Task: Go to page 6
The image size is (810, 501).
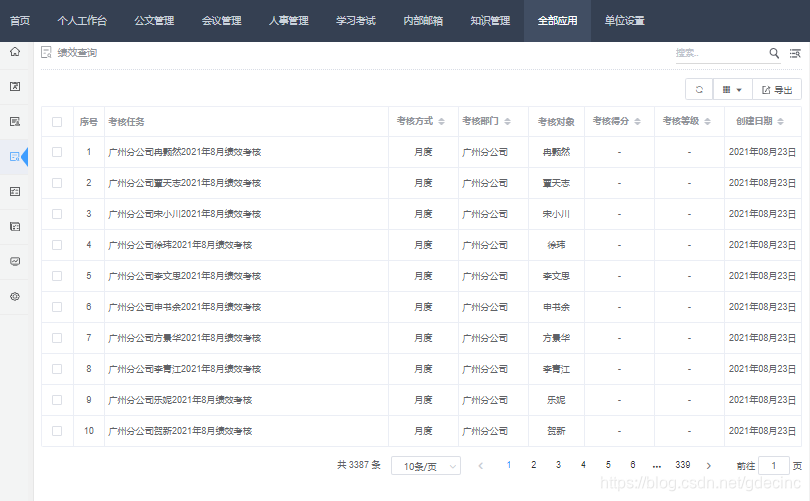Action: (x=633, y=465)
